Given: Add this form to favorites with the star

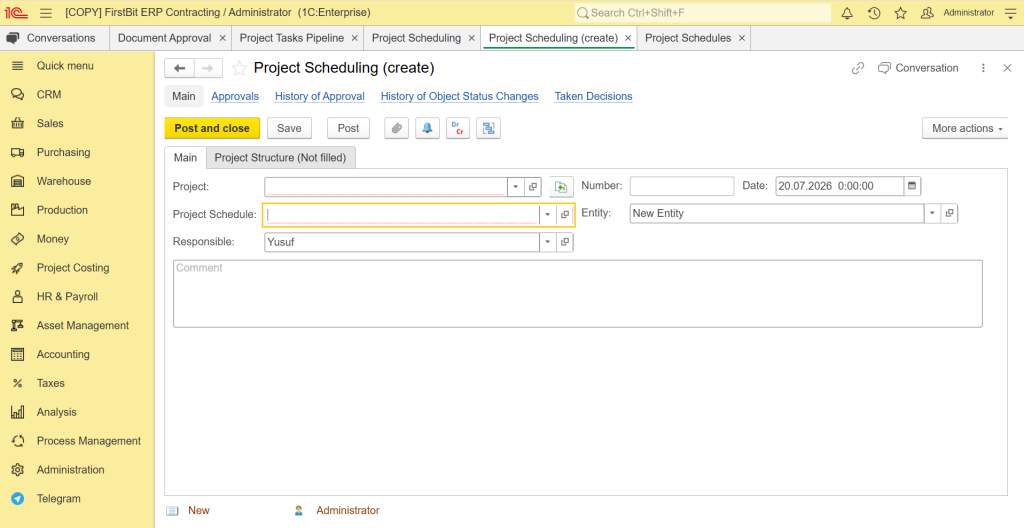Looking at the screenshot, I should [x=239, y=68].
